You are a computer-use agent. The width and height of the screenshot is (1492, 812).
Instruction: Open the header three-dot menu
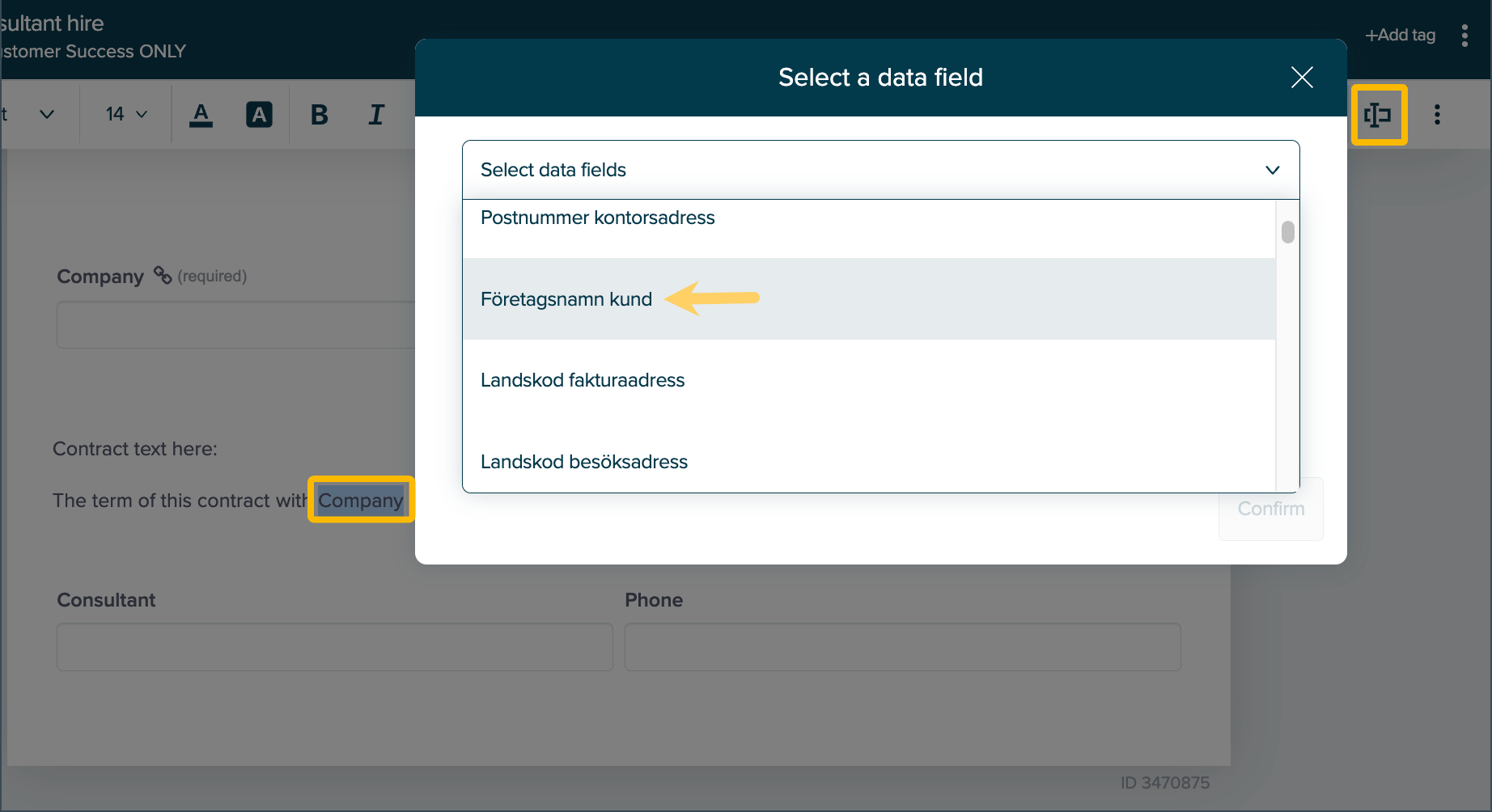1464,36
